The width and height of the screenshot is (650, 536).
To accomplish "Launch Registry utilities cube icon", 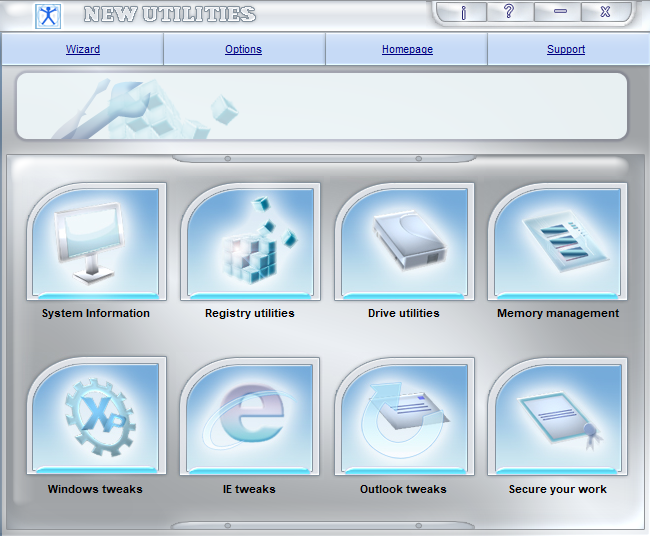I will pyautogui.click(x=250, y=242).
